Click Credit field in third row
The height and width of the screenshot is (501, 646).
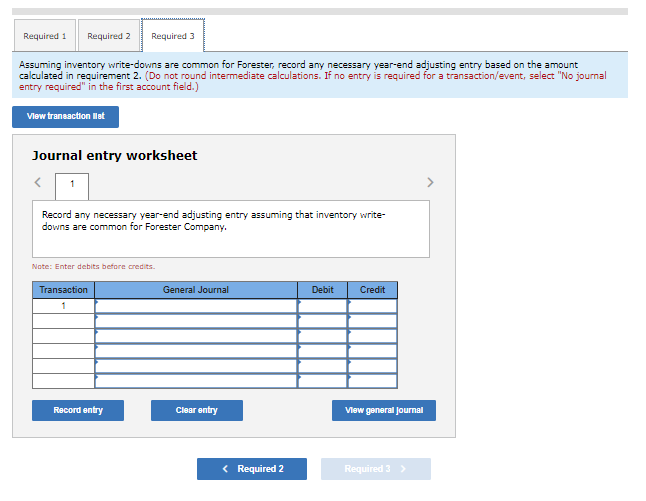[x=372, y=336]
